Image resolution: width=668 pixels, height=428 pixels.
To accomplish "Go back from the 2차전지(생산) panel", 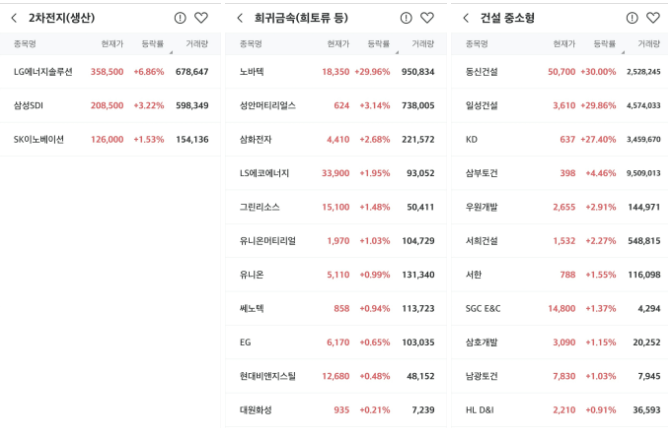I will (14, 18).
